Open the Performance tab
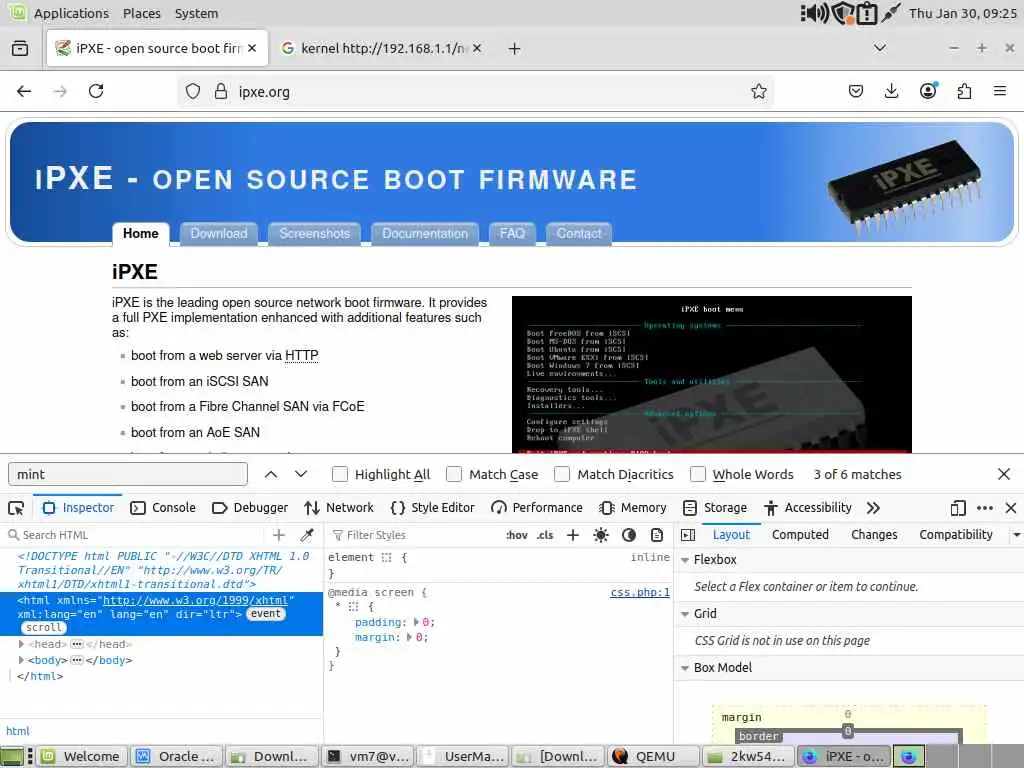1024x768 pixels. point(537,508)
